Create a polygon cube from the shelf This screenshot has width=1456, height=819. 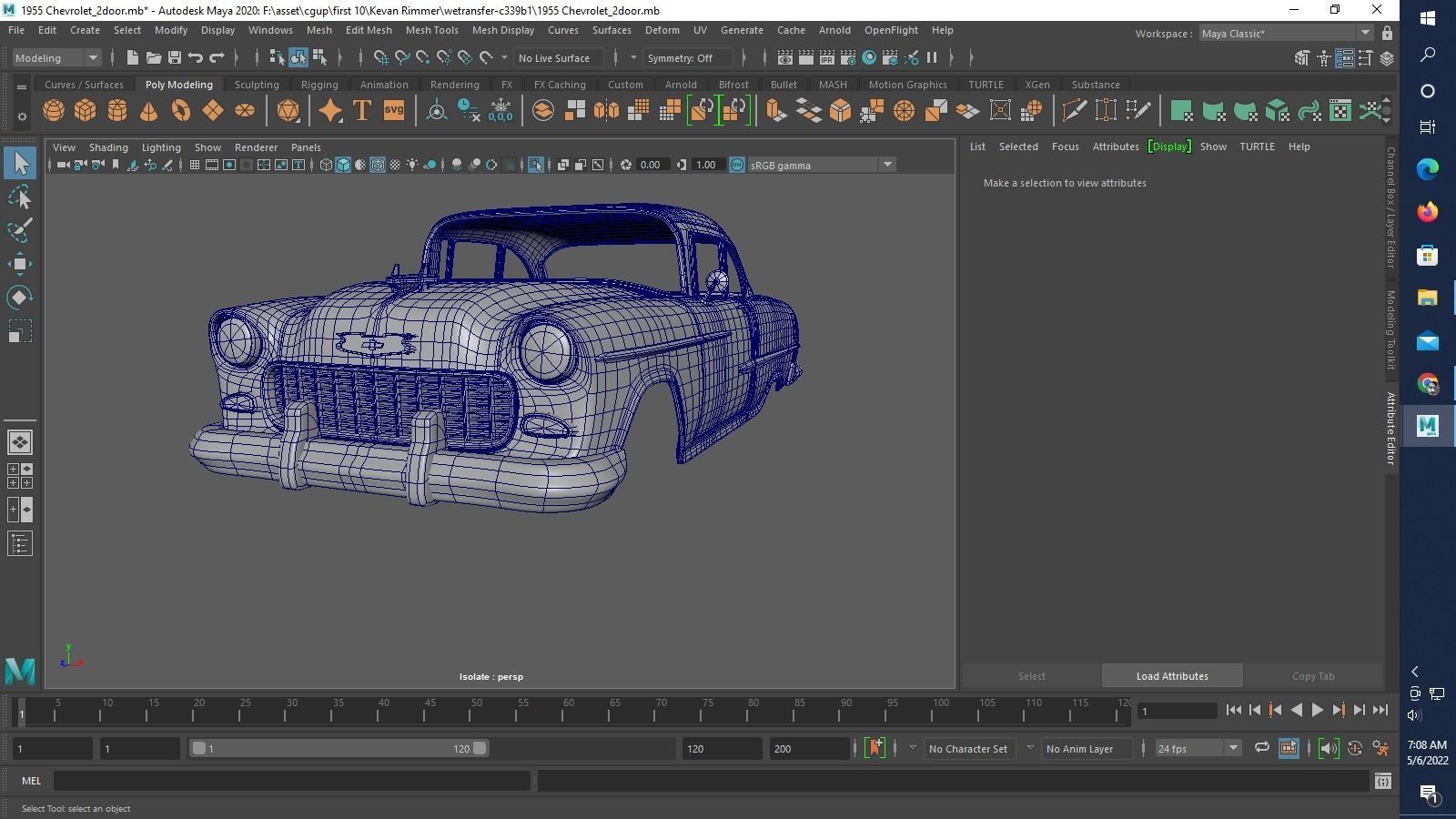coord(86,111)
